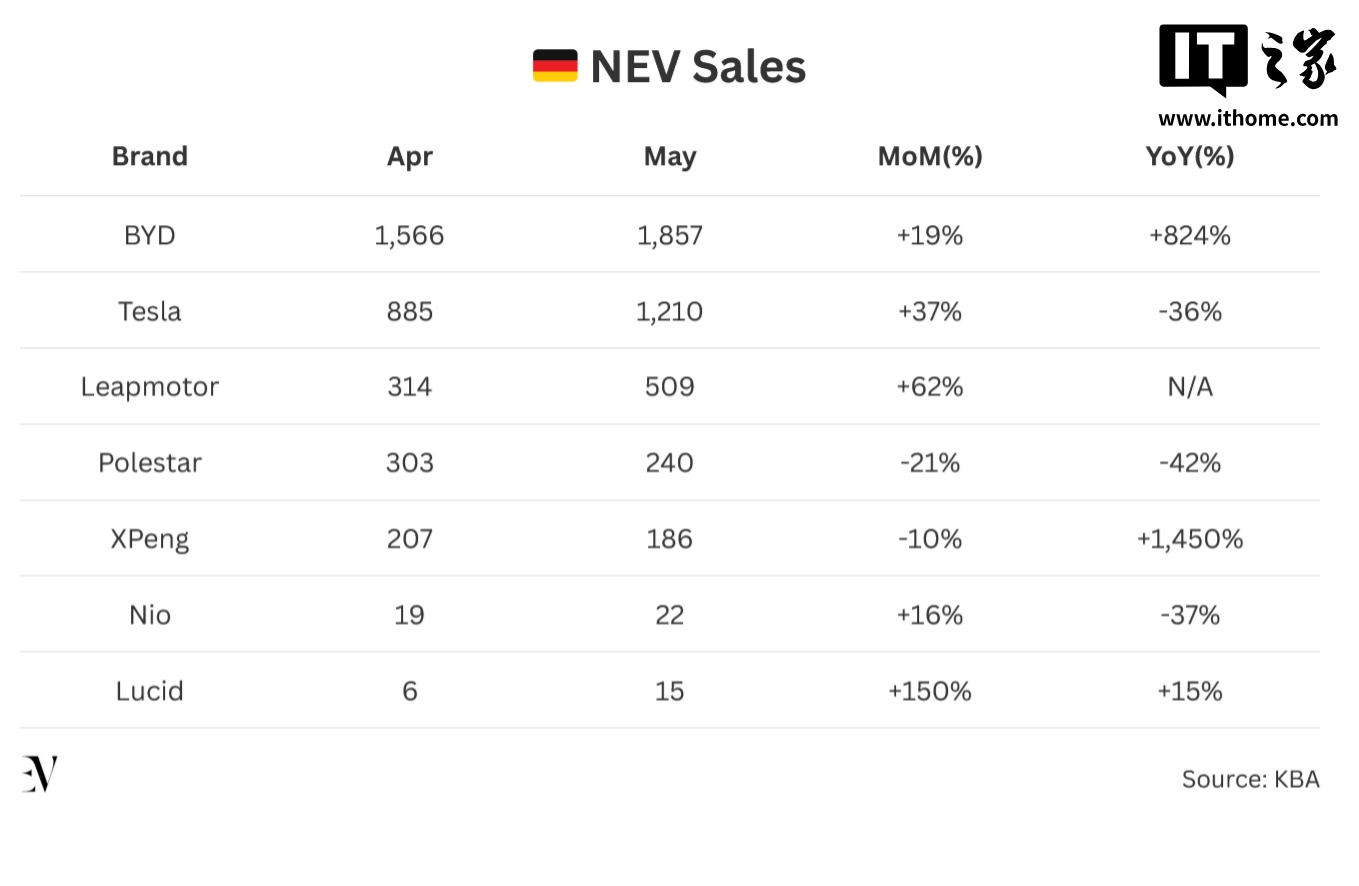Click the EV logo at bottom left
Image resolution: width=1359 pixels, height=886 pixels.
pyautogui.click(x=40, y=774)
